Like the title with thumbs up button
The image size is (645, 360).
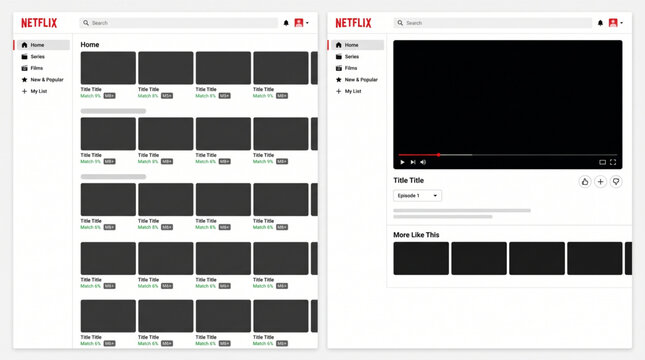coord(585,181)
